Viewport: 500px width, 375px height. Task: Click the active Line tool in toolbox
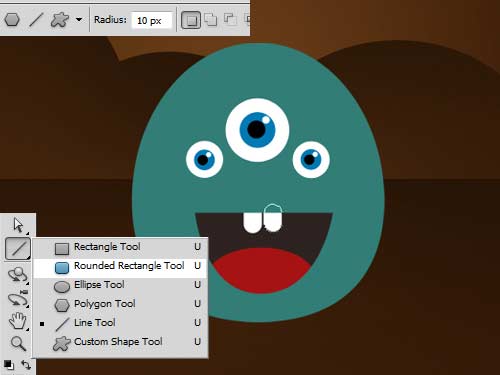(x=18, y=249)
